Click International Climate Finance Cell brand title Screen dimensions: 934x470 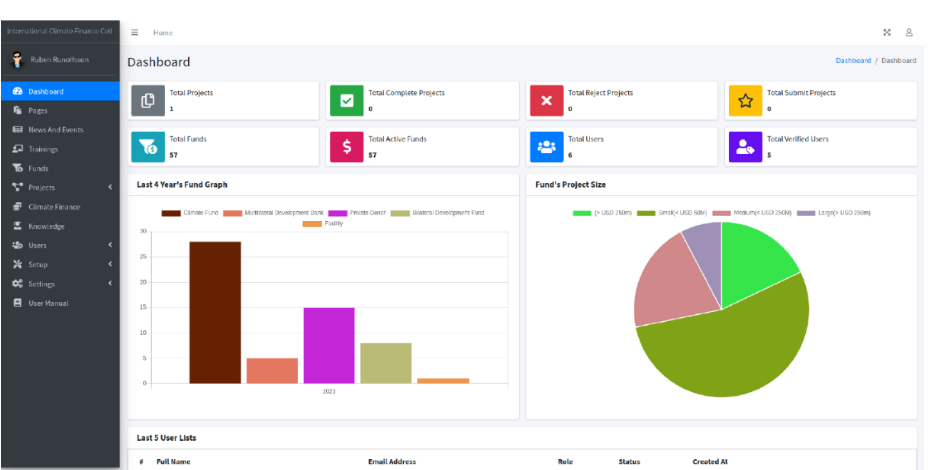(60, 31)
